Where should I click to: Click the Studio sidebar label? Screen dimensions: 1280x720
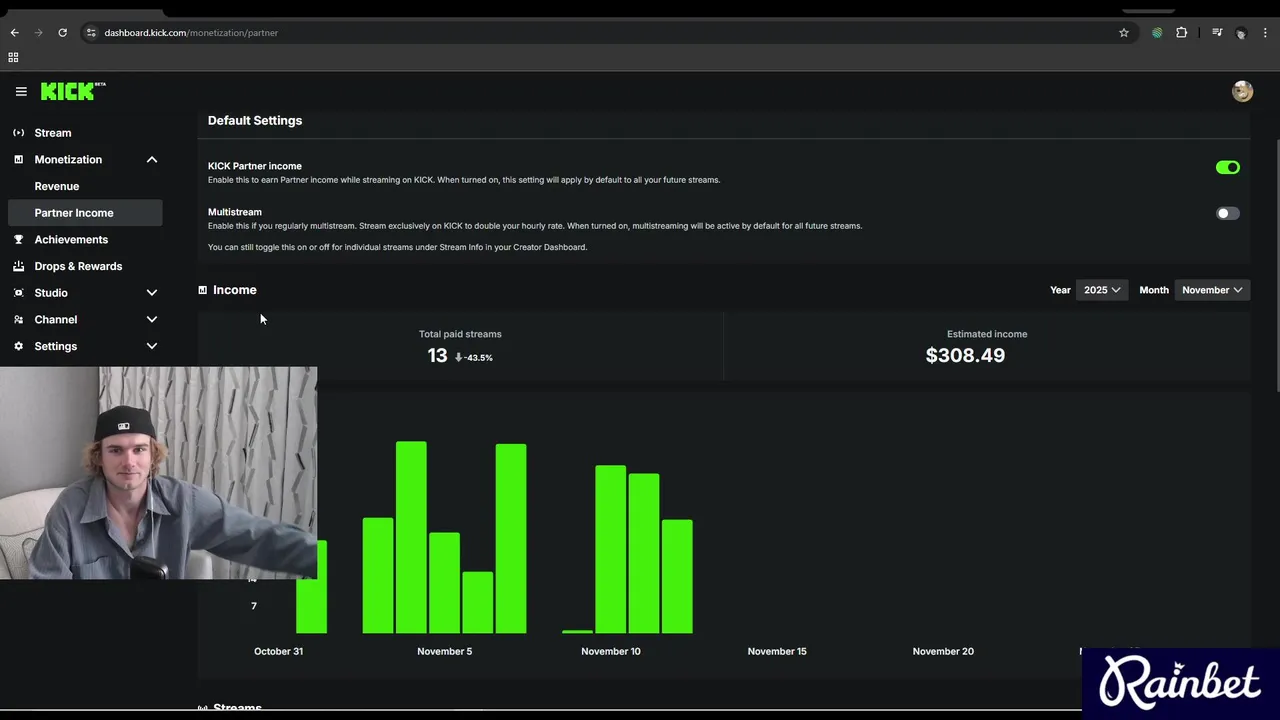pos(51,293)
